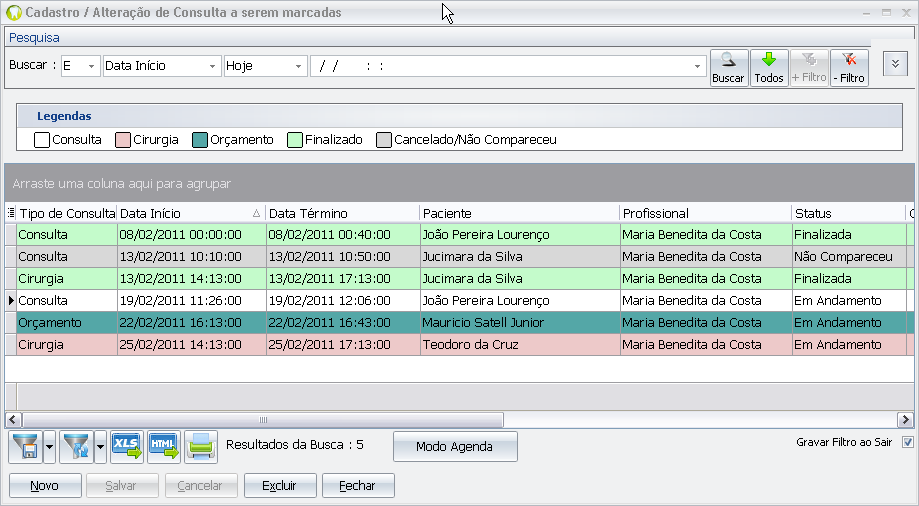This screenshot has height=506, width=919.
Task: Click the Pesquisa section title
Action: pos(34,38)
